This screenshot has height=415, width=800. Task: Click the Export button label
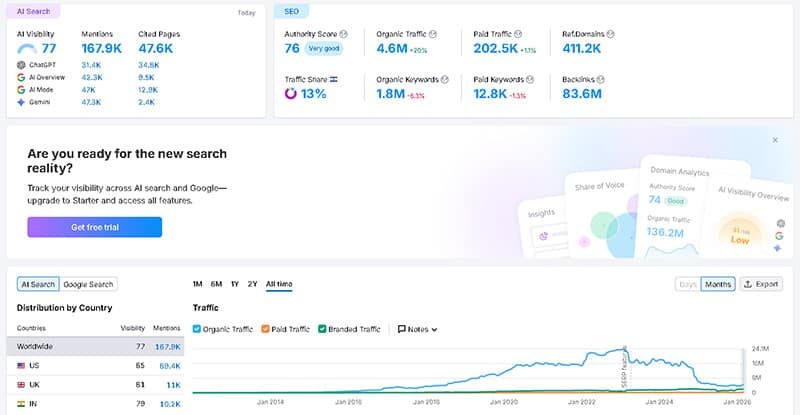pos(767,284)
